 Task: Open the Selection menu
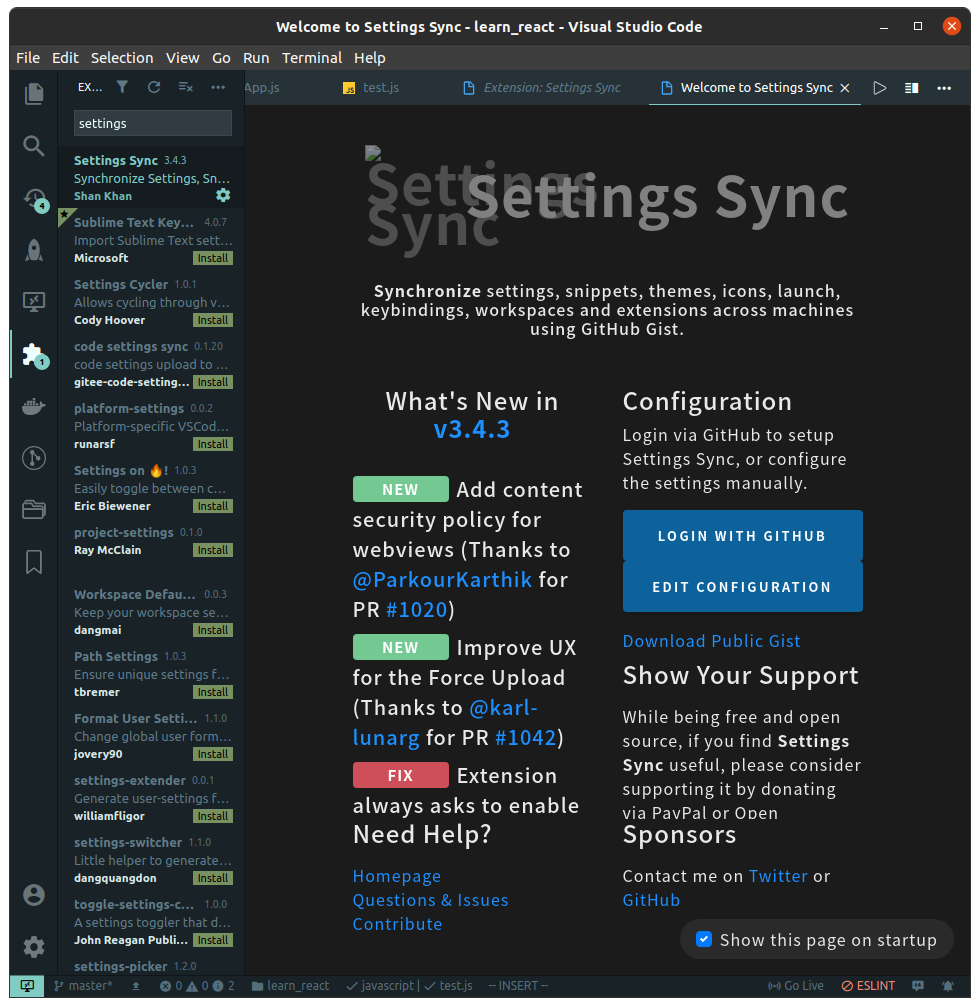(x=122, y=58)
